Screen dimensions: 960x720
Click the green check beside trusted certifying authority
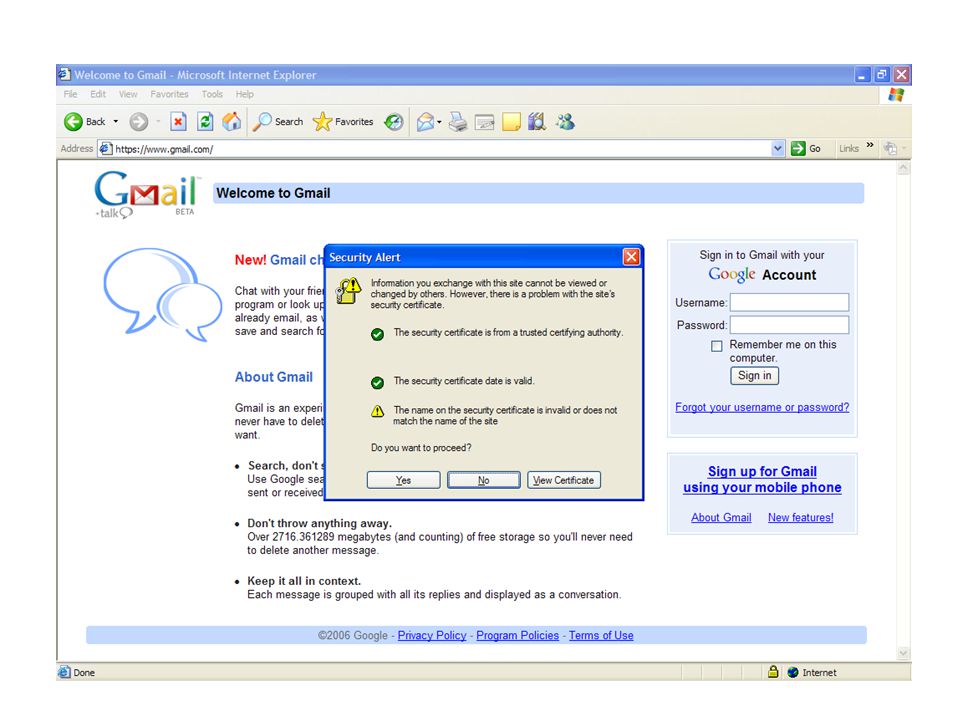[x=378, y=334]
